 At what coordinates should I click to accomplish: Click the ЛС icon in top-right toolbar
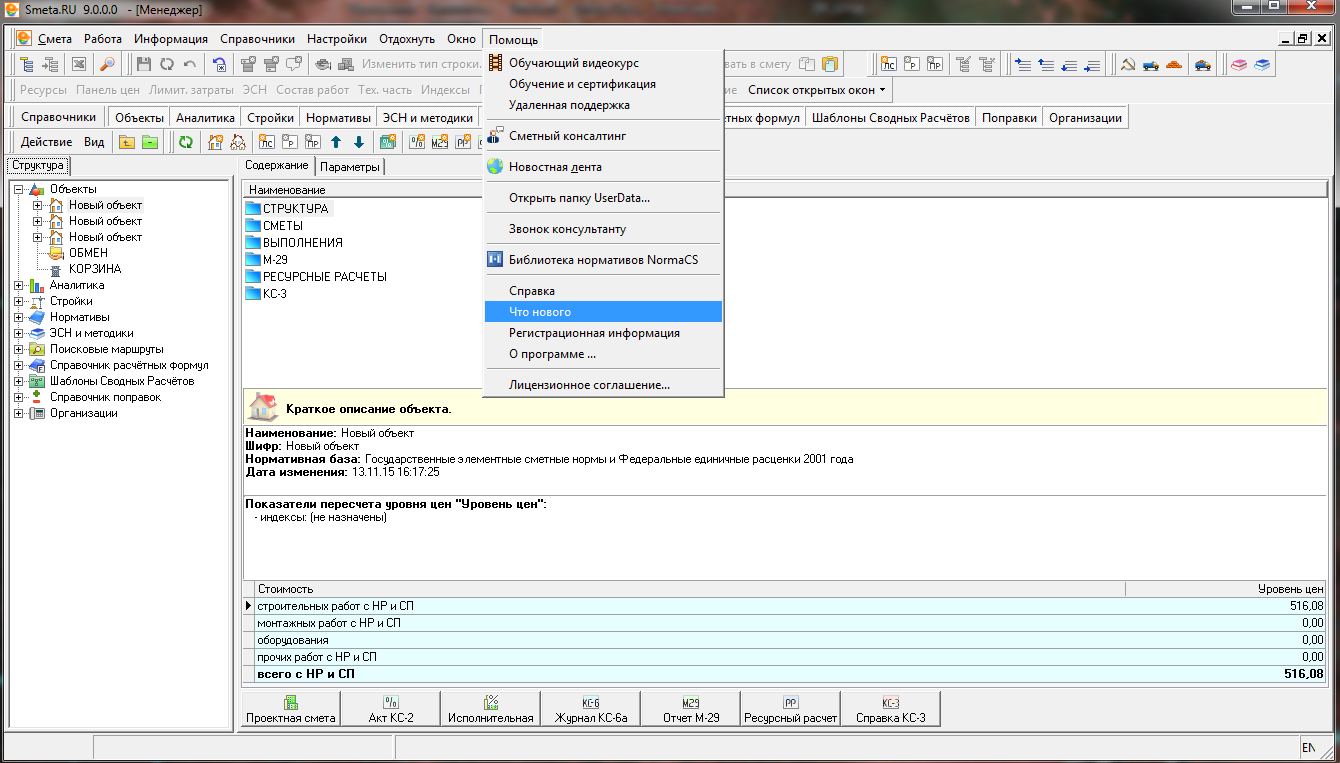pyautogui.click(x=888, y=65)
